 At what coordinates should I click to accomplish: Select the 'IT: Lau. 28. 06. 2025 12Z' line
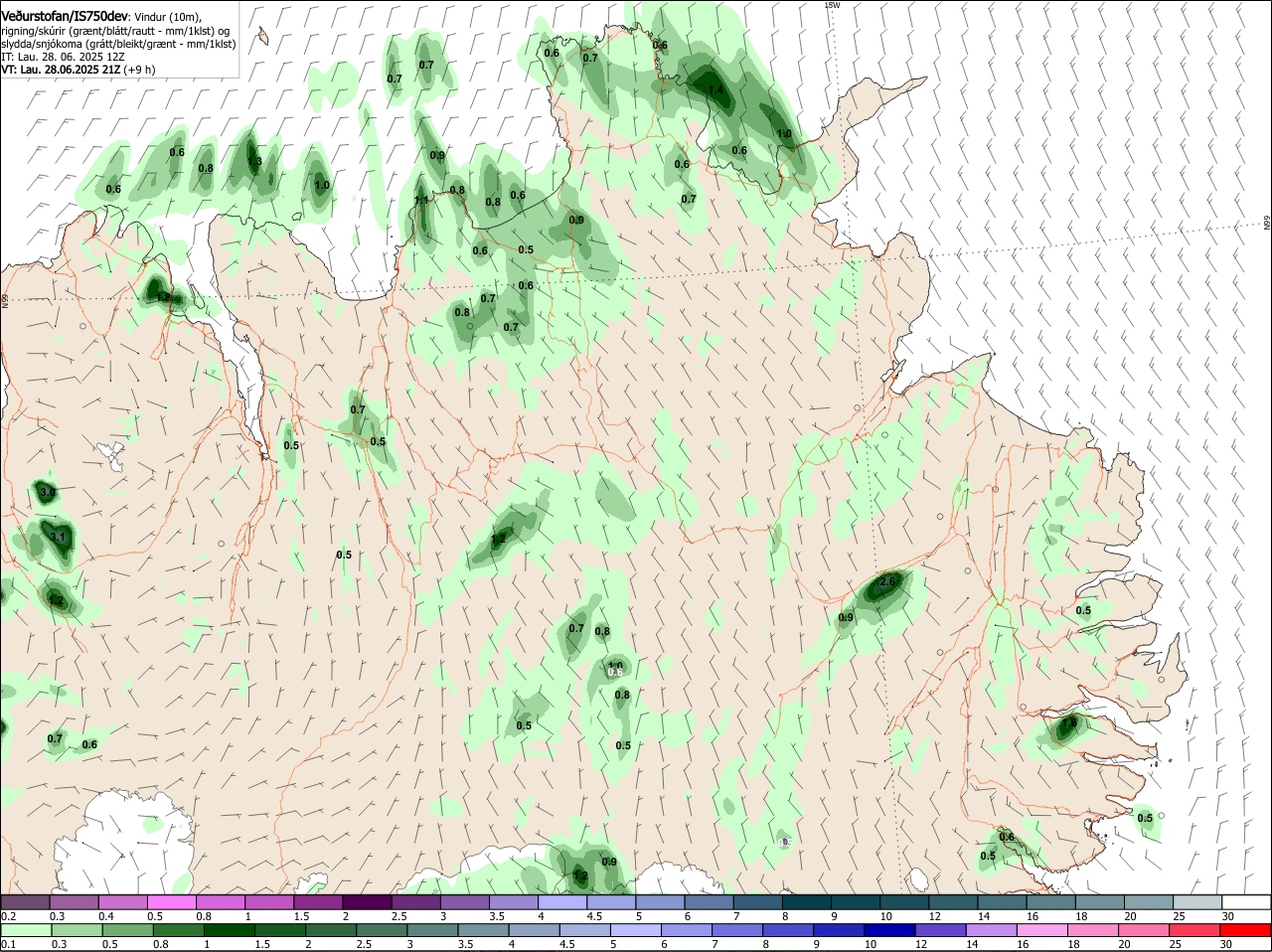point(63,57)
